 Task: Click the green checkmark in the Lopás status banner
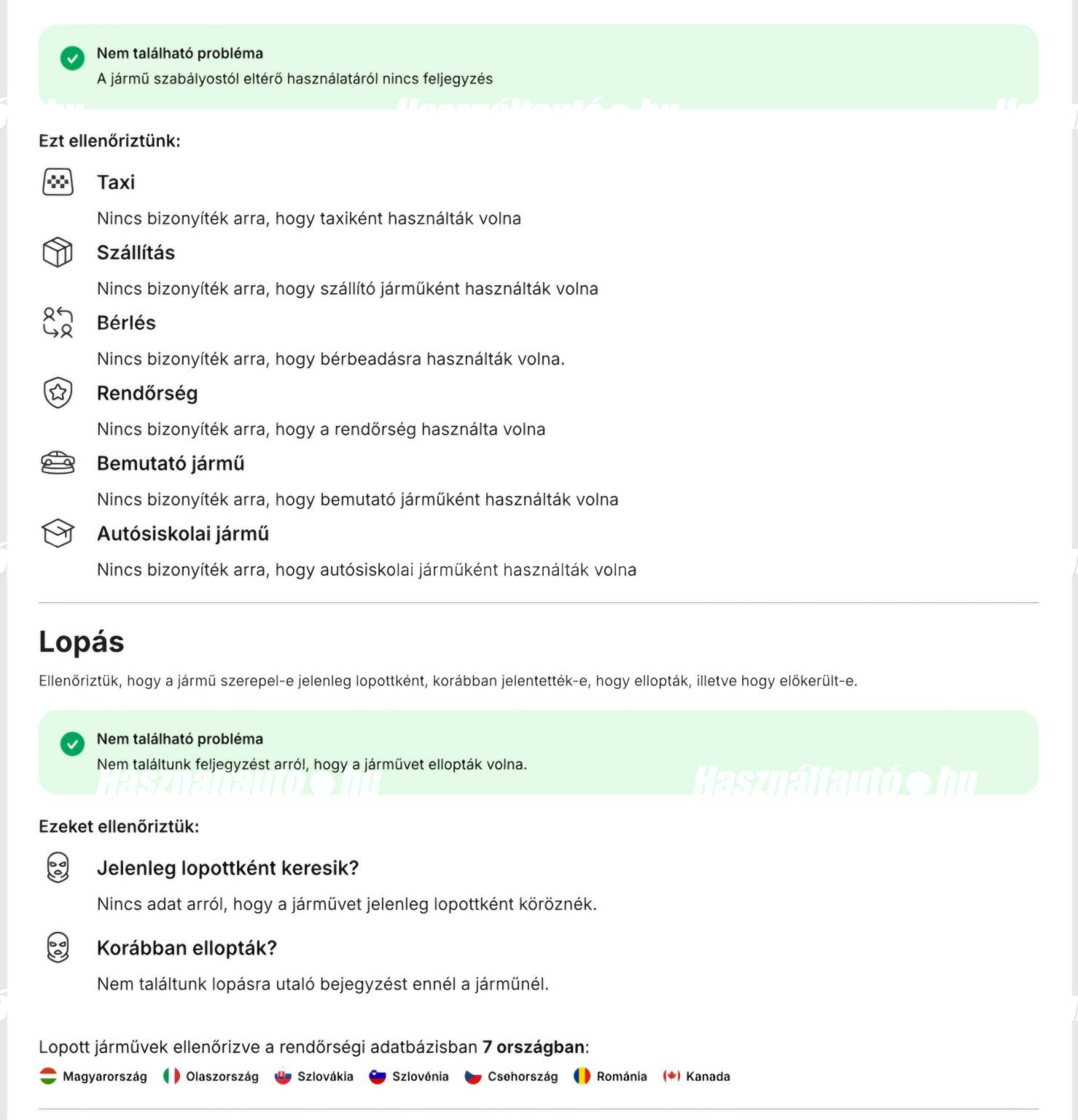pyautogui.click(x=72, y=744)
